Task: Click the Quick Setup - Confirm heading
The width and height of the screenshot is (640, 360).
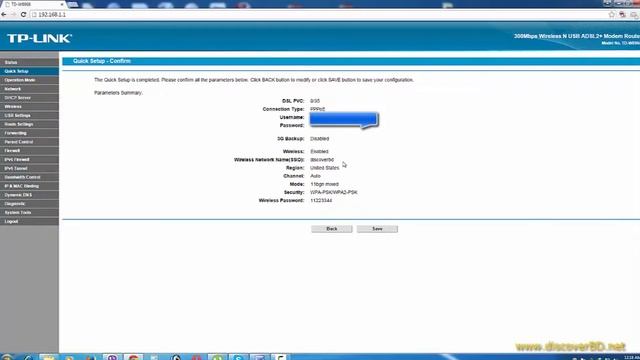Action: click(102, 61)
